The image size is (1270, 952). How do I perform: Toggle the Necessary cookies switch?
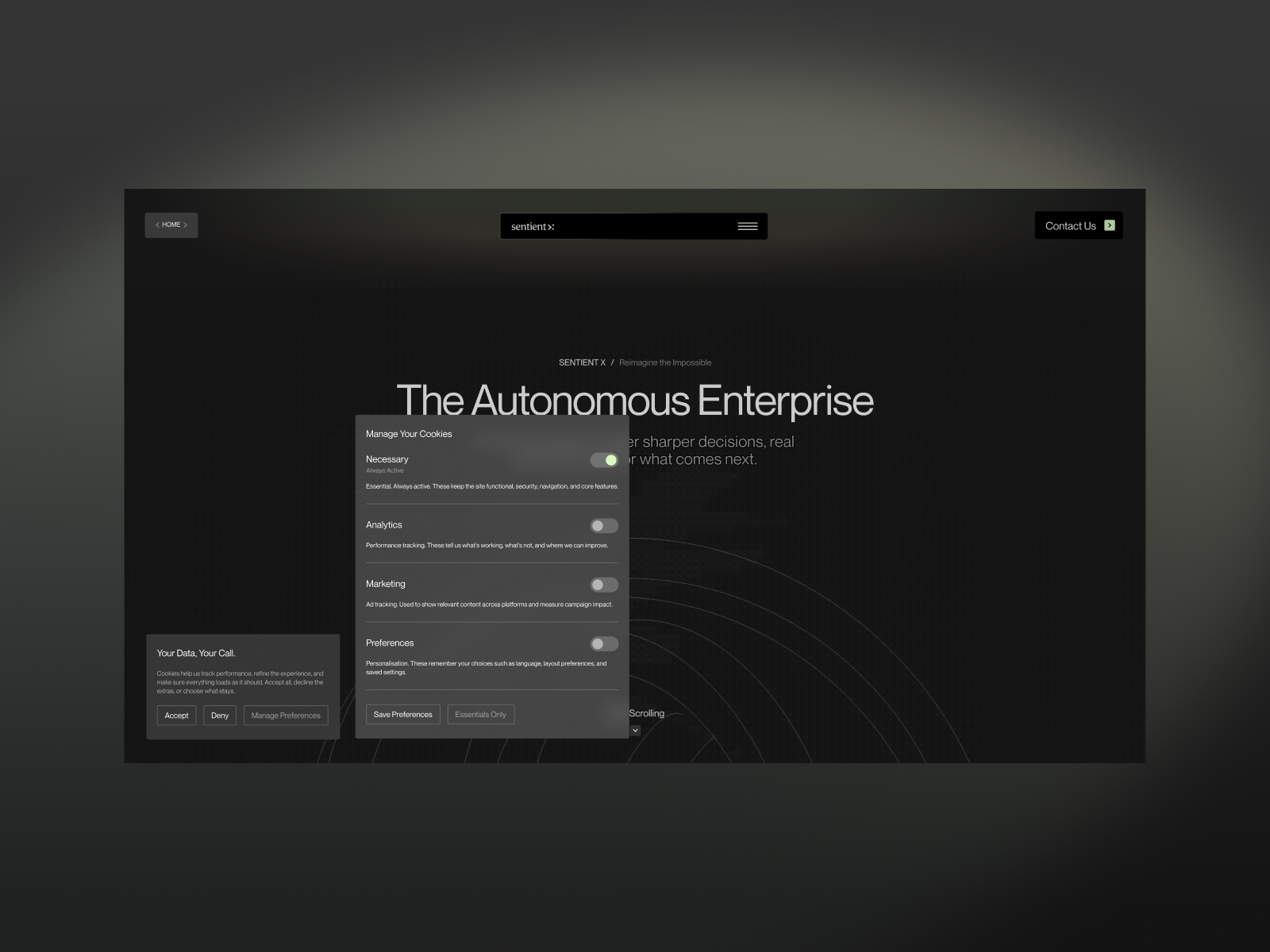coord(604,460)
